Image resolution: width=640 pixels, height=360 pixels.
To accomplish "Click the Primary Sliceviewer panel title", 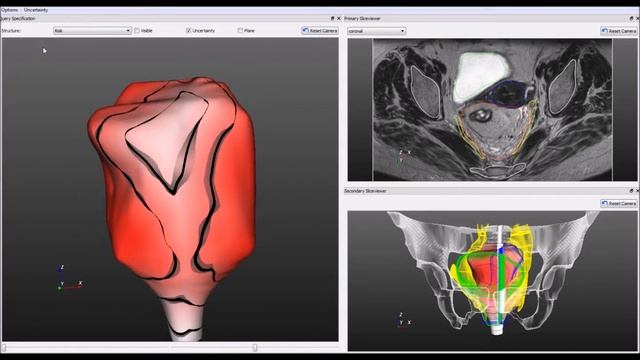I will 362,18.
